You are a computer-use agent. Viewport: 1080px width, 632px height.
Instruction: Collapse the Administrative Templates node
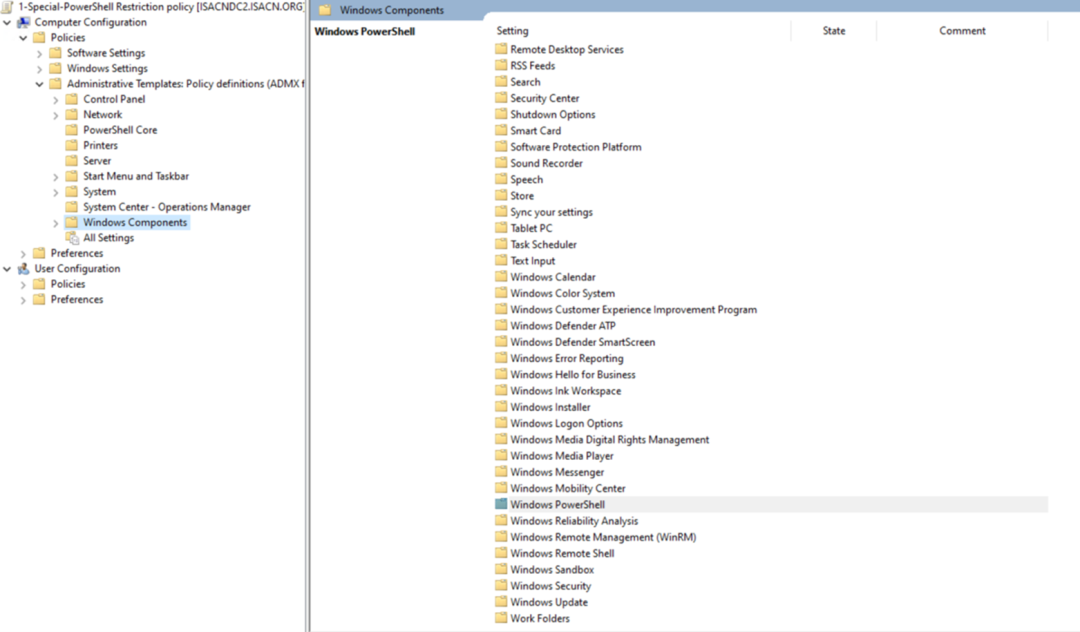tap(39, 84)
